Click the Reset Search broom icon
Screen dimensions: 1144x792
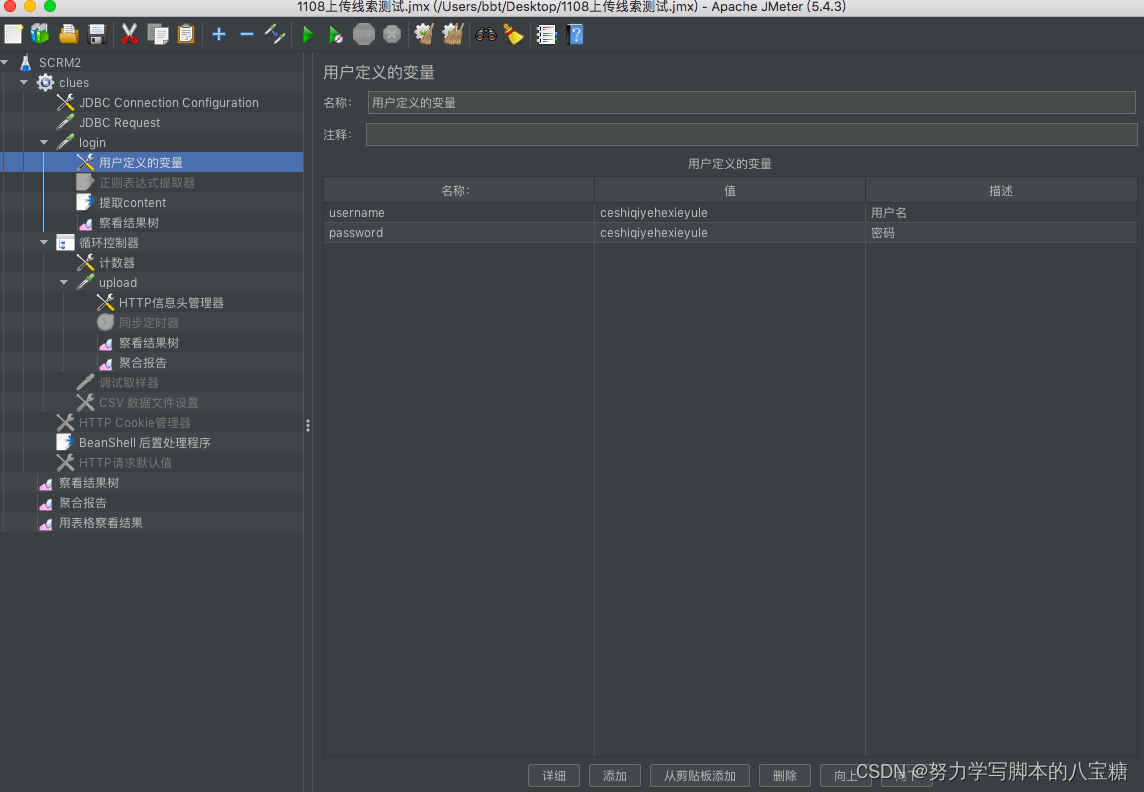[x=514, y=34]
